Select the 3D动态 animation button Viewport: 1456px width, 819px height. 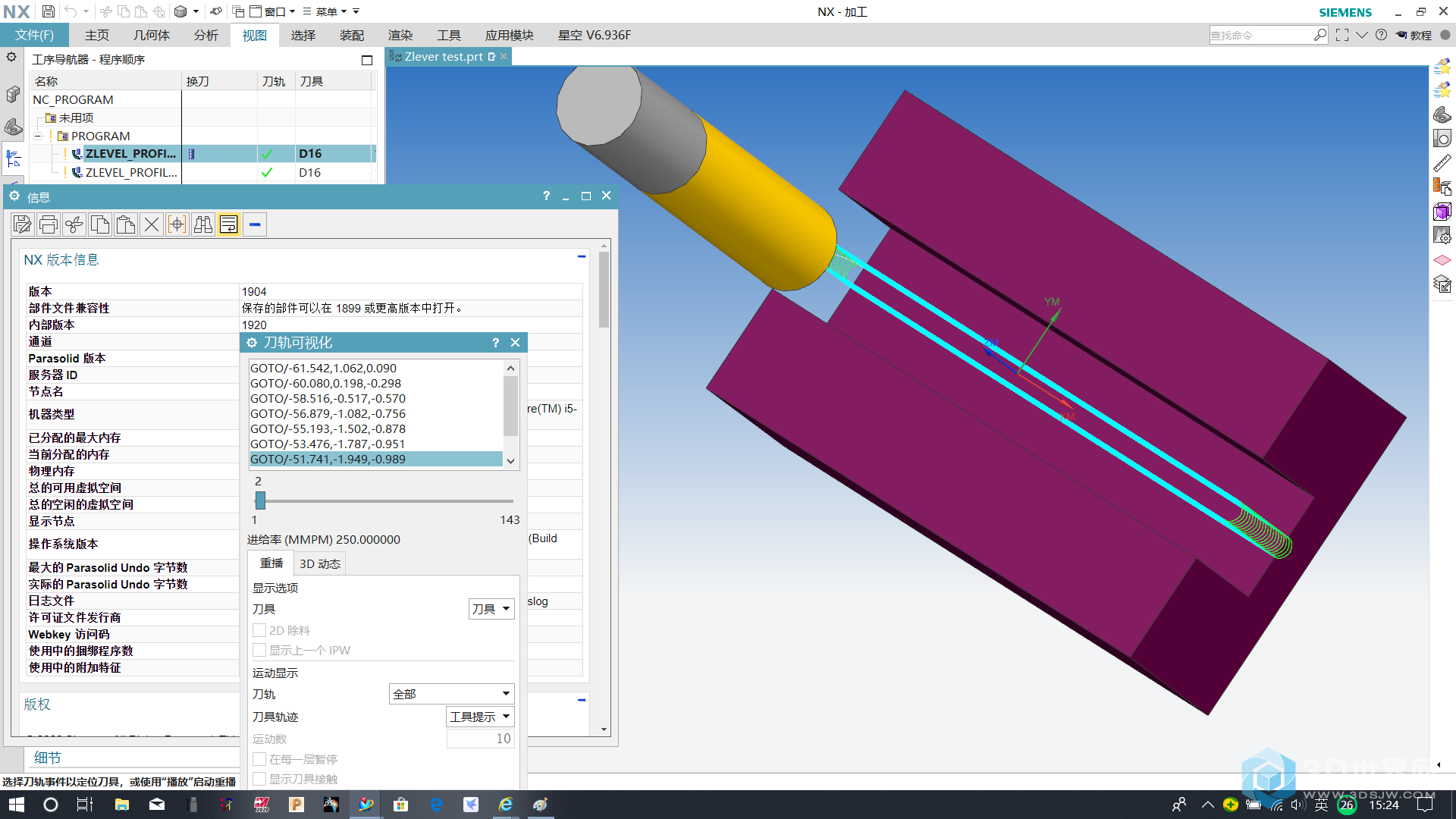pos(319,563)
